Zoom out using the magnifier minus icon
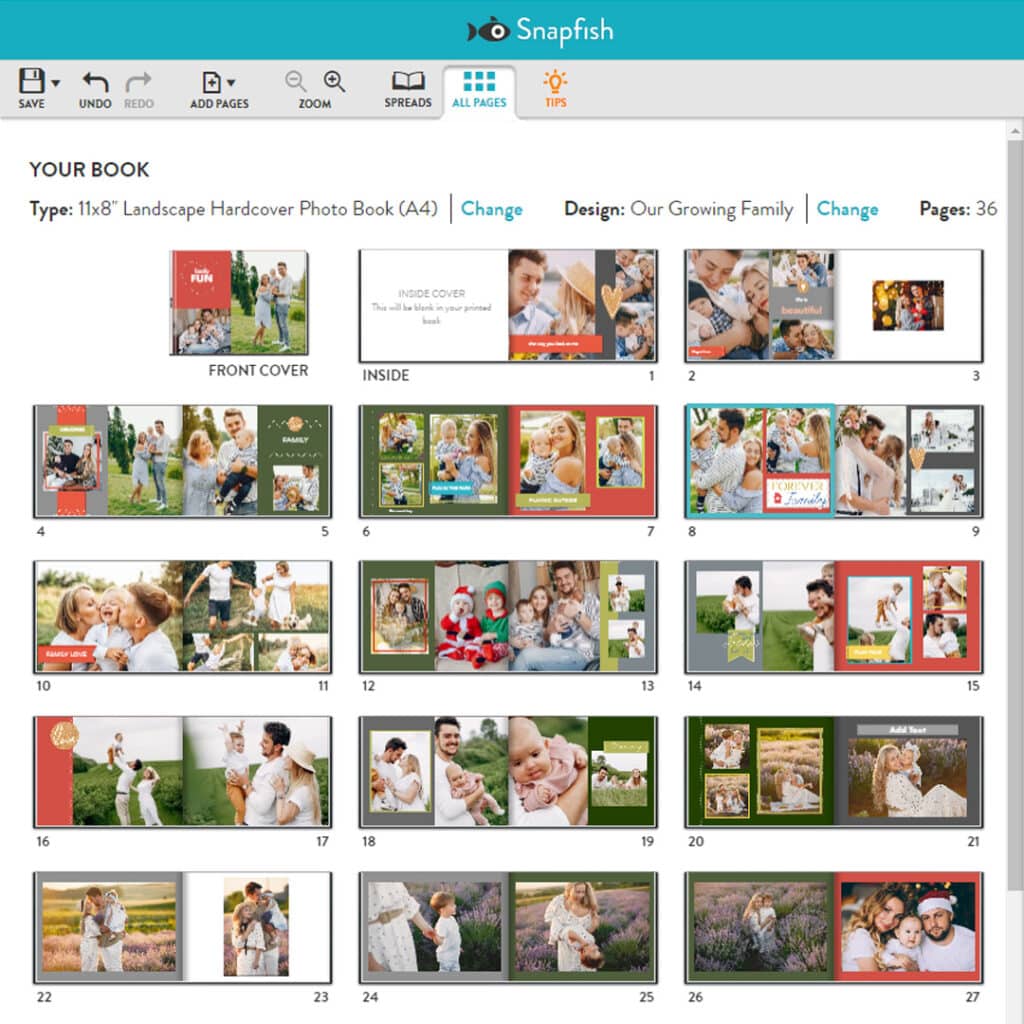The height and width of the screenshot is (1024, 1024). pos(295,82)
